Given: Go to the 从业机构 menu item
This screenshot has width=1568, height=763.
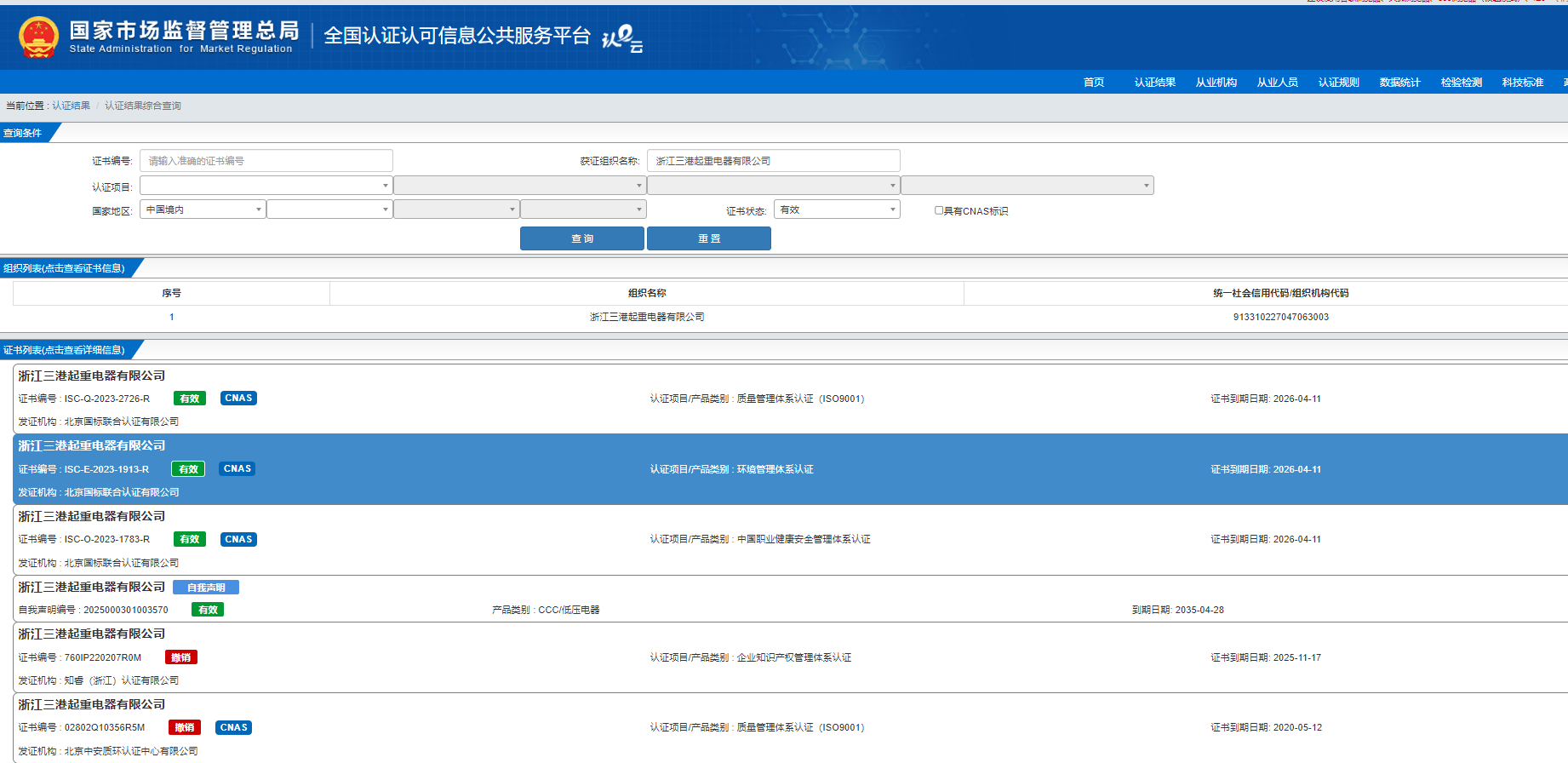Looking at the screenshot, I should (x=1216, y=83).
